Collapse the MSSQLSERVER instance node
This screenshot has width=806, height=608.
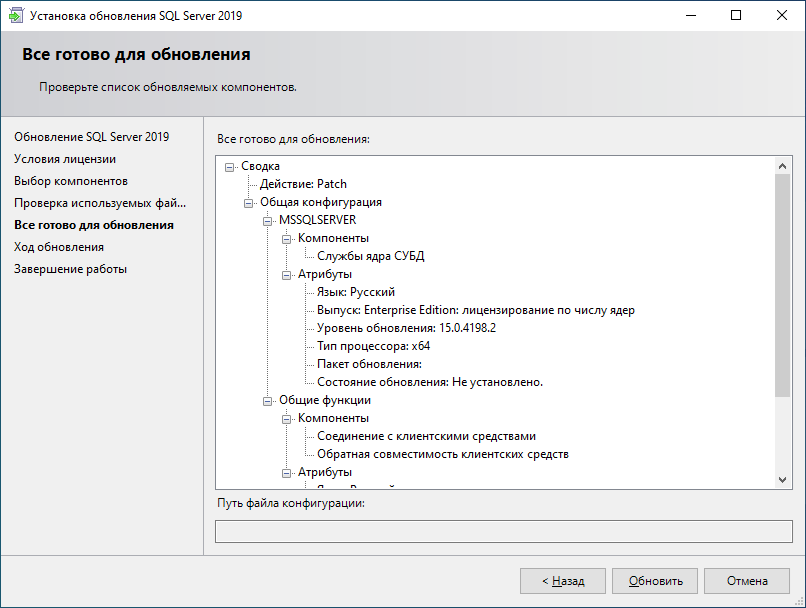pyautogui.click(x=267, y=221)
